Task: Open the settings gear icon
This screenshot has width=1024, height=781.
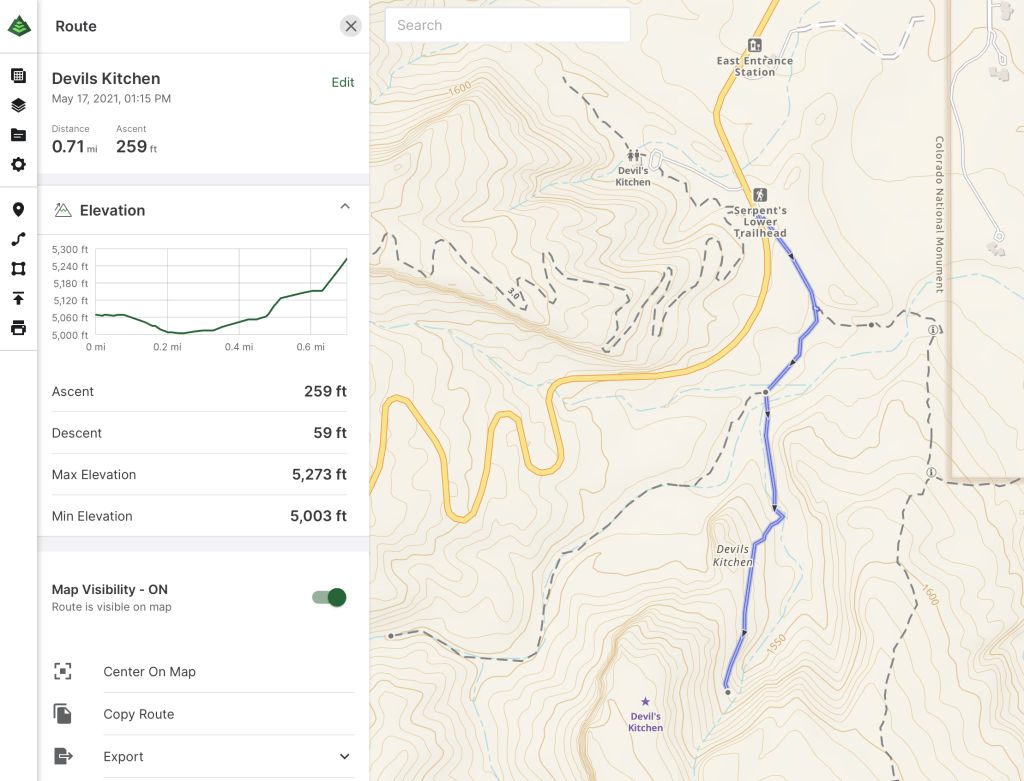Action: tap(18, 165)
